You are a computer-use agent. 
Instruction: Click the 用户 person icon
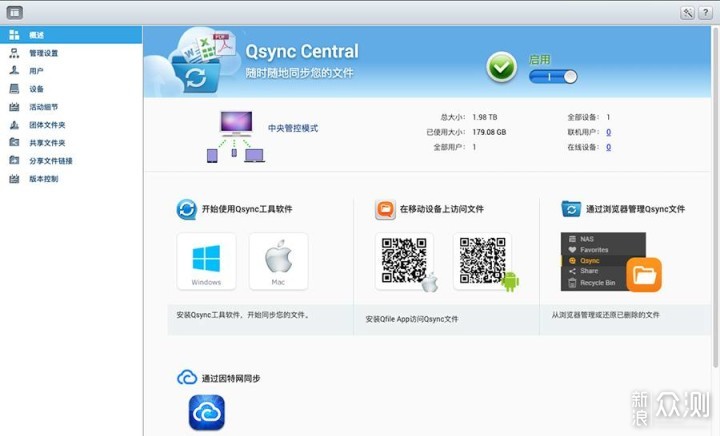(x=14, y=71)
